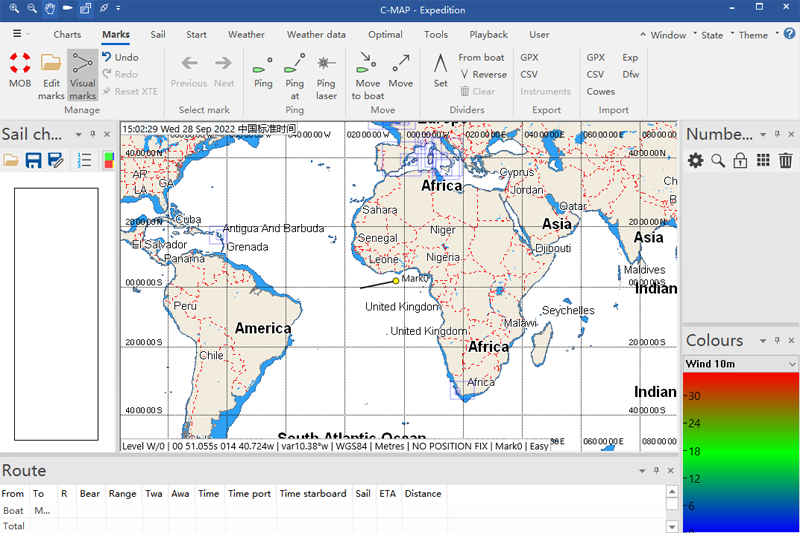This screenshot has height=533, width=800.
Task: Click the Ping mark icon
Action: pyautogui.click(x=263, y=65)
